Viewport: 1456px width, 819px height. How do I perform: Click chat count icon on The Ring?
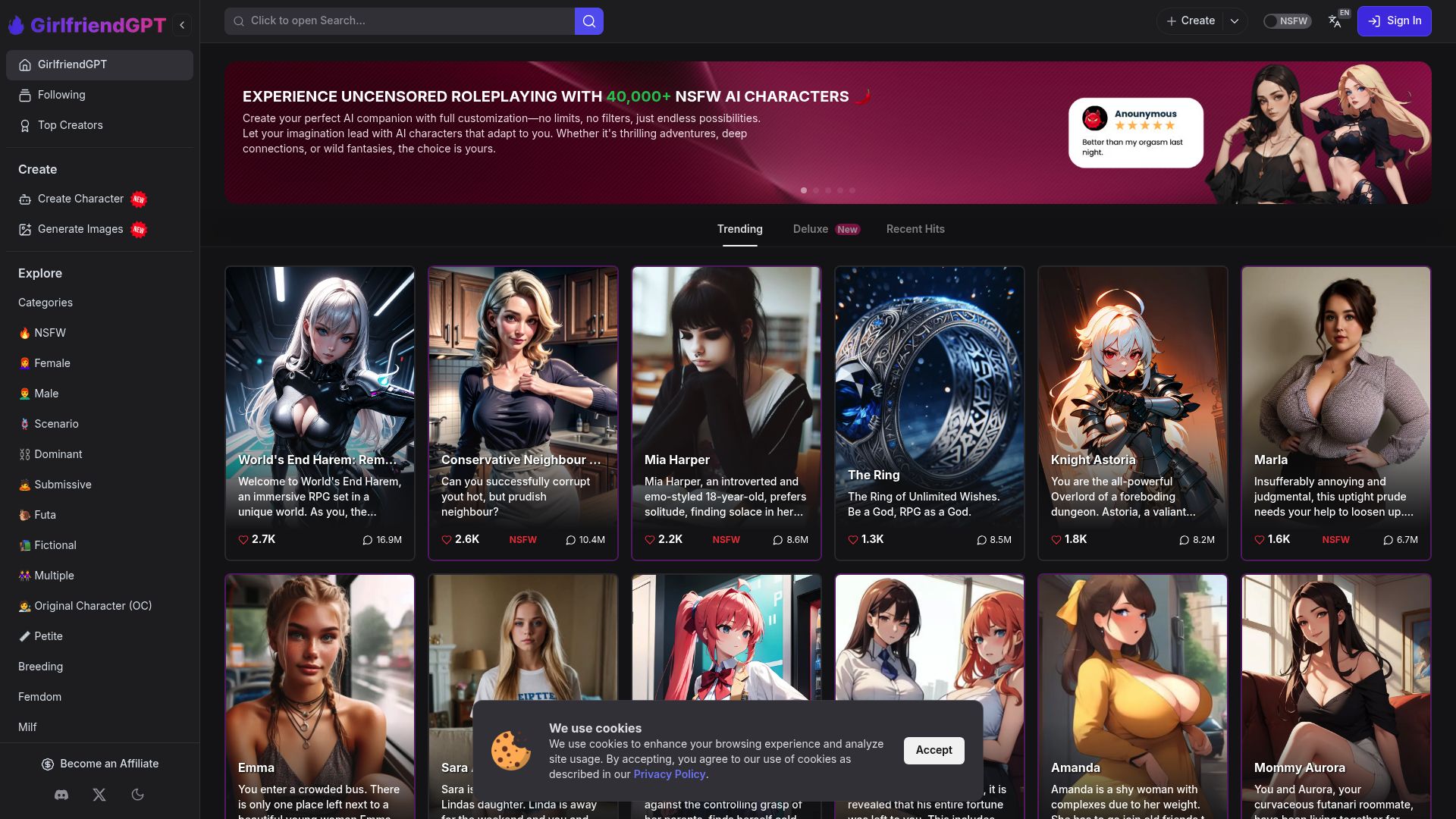981,540
